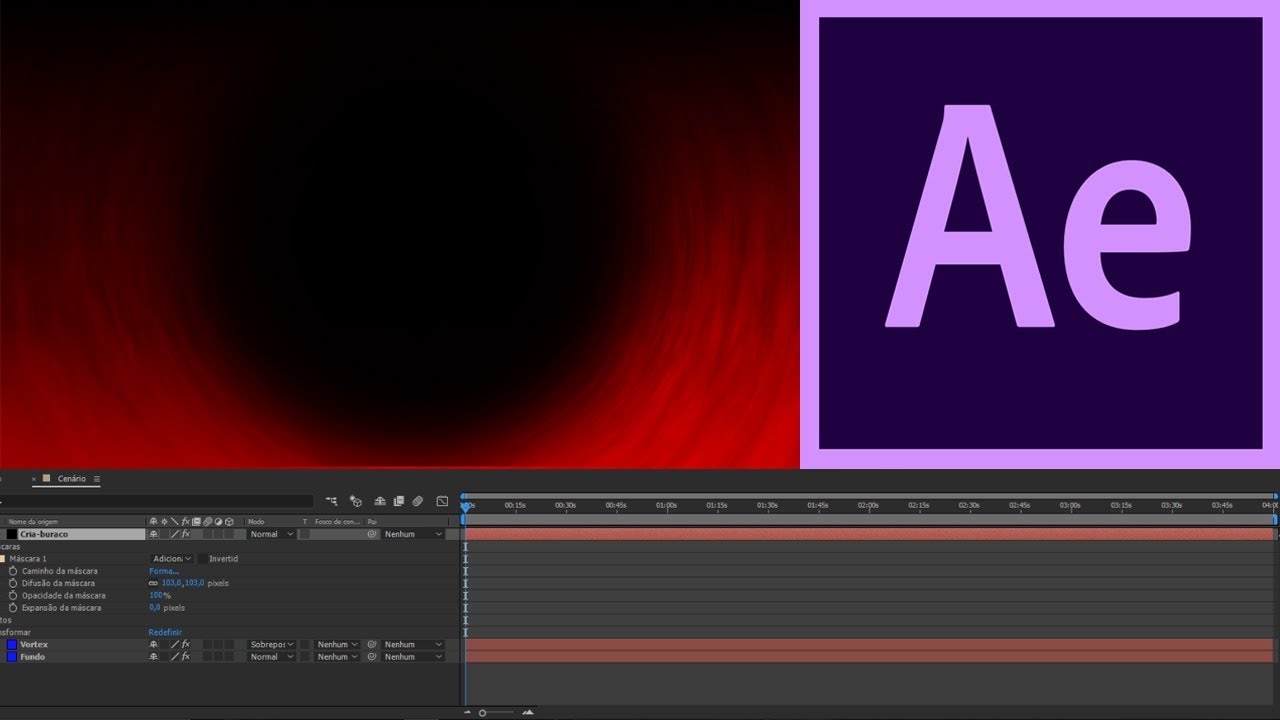Toggle Draft 3D mode icon

pyautogui.click(x=355, y=501)
